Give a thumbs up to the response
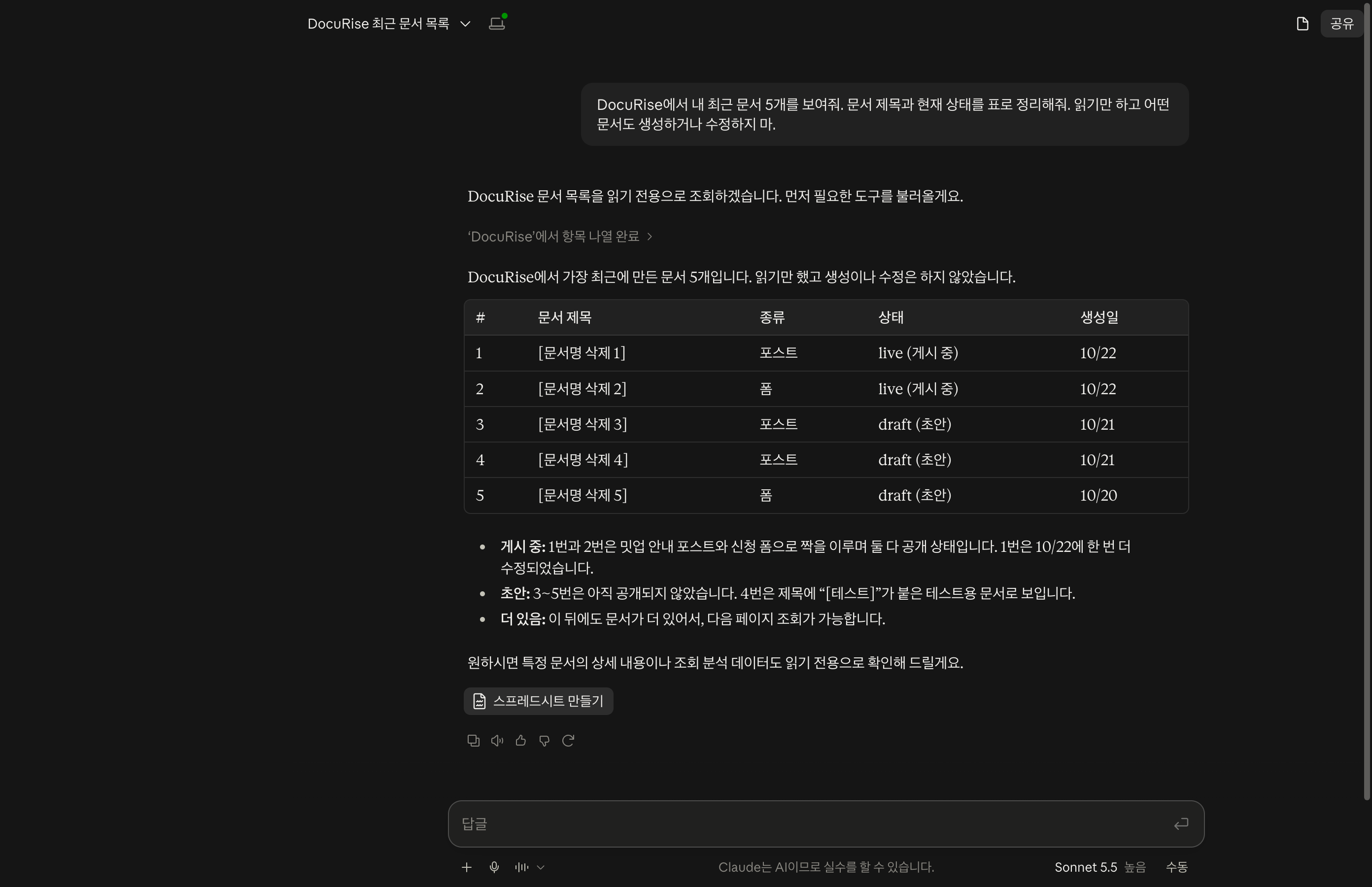Screen dimensions: 1372x887 point(521,741)
